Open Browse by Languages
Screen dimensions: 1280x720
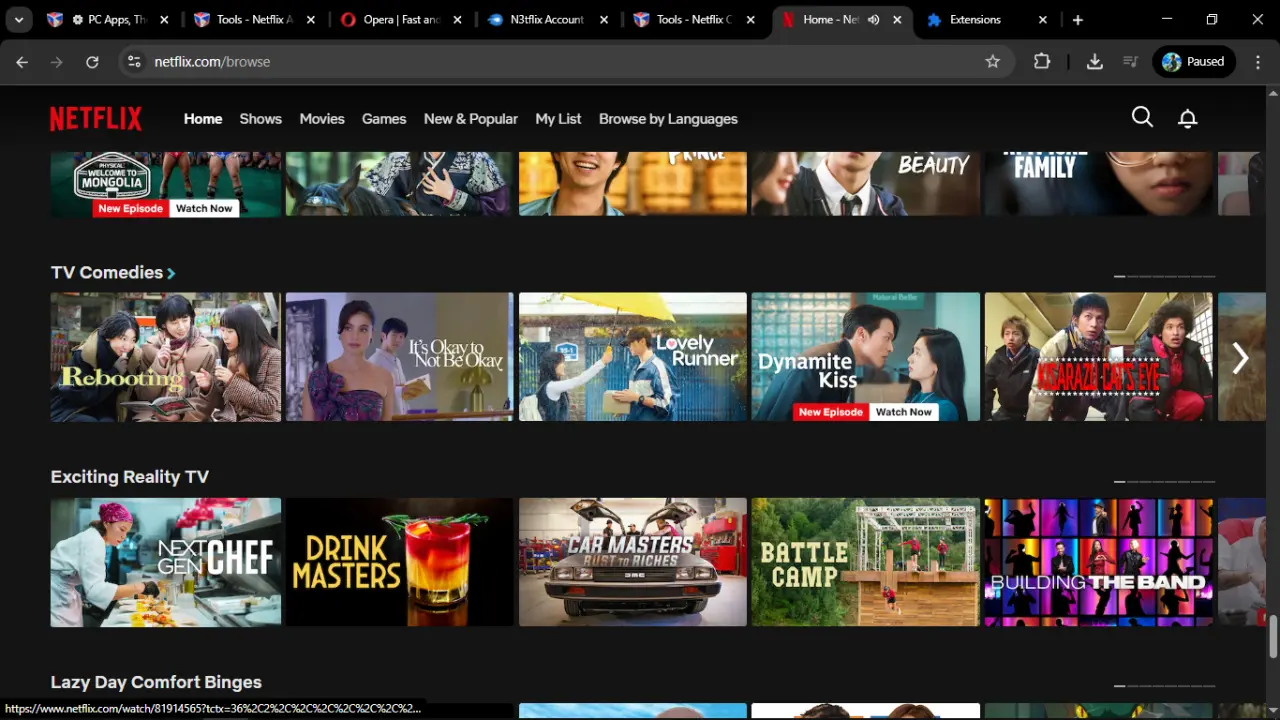coord(668,119)
